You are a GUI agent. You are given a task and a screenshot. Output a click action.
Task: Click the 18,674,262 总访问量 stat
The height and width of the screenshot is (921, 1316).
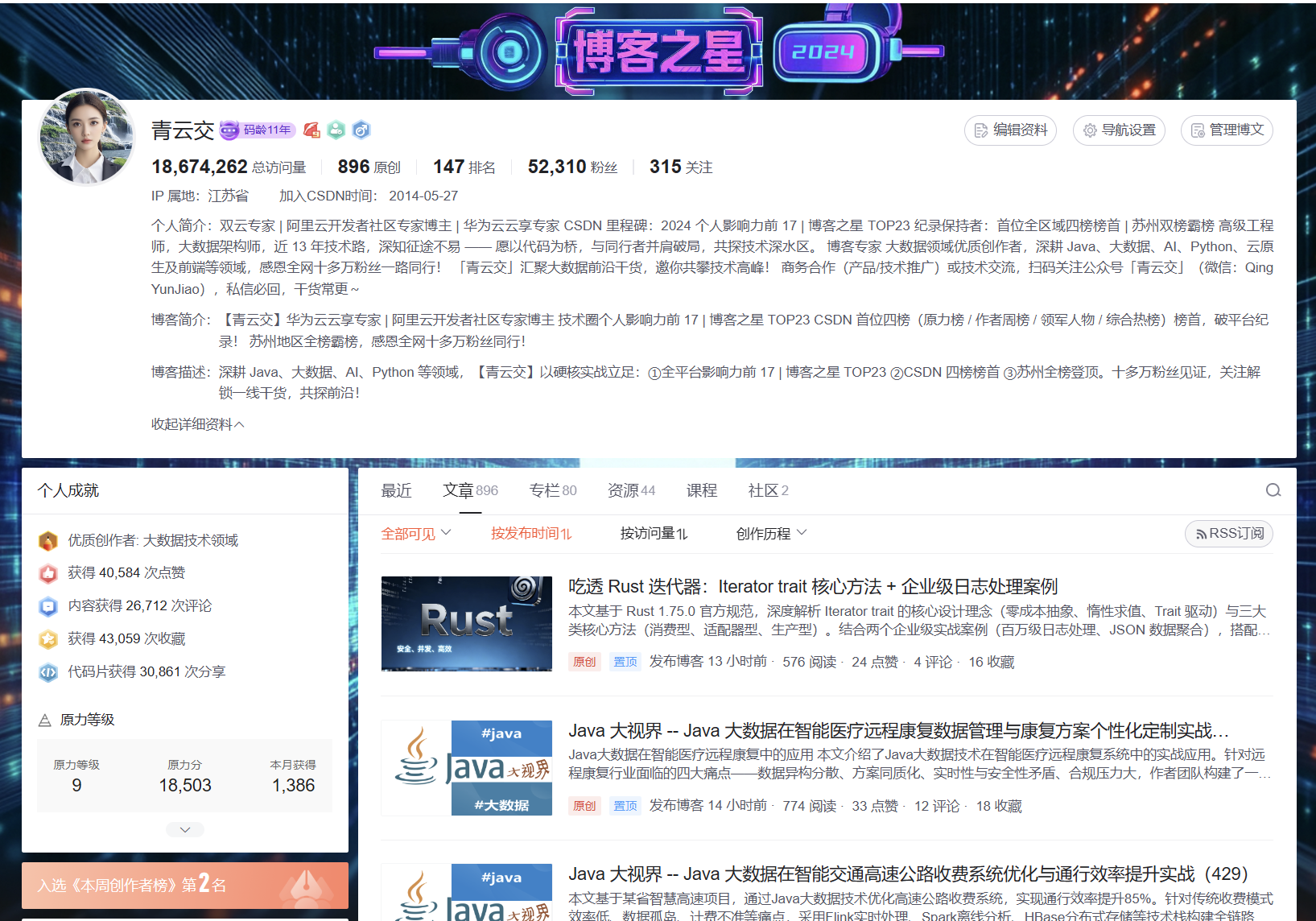click(229, 167)
